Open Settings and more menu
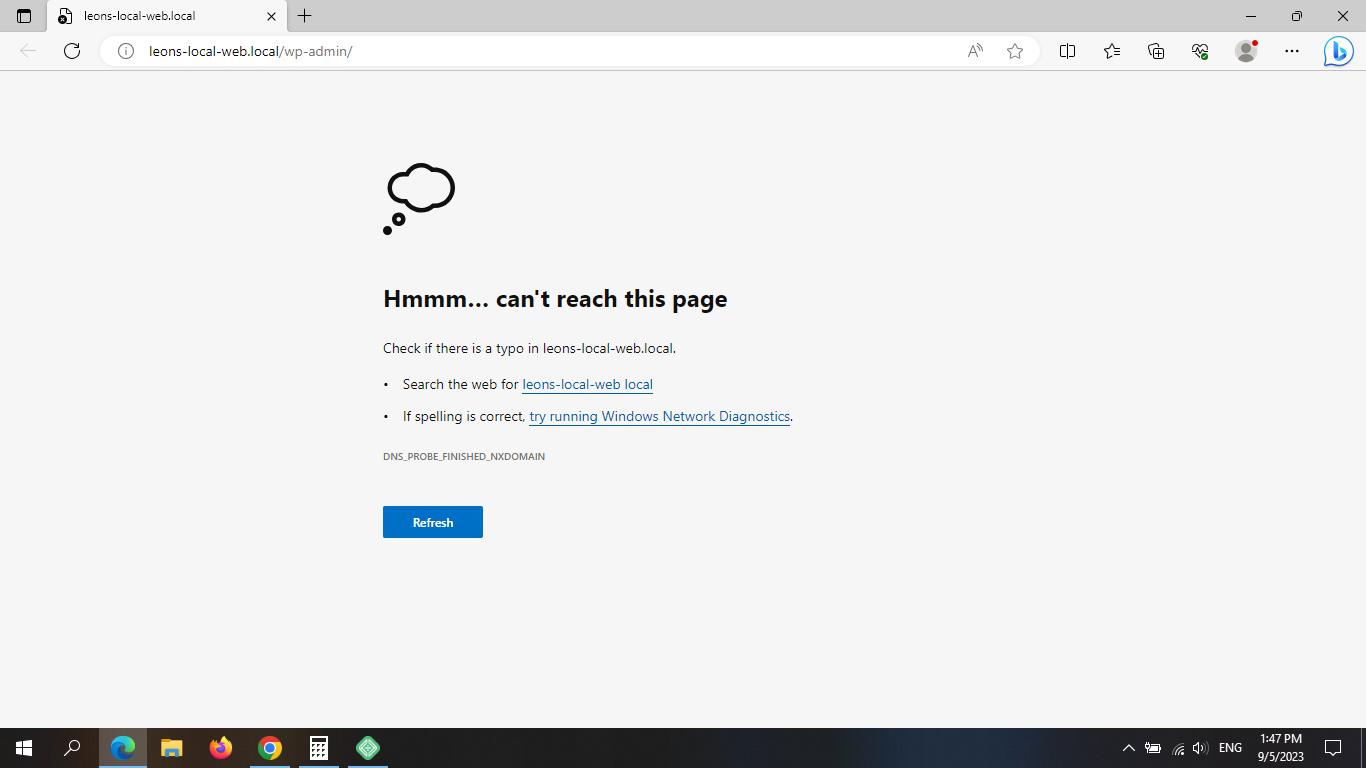Viewport: 1366px width, 768px height. click(x=1292, y=51)
